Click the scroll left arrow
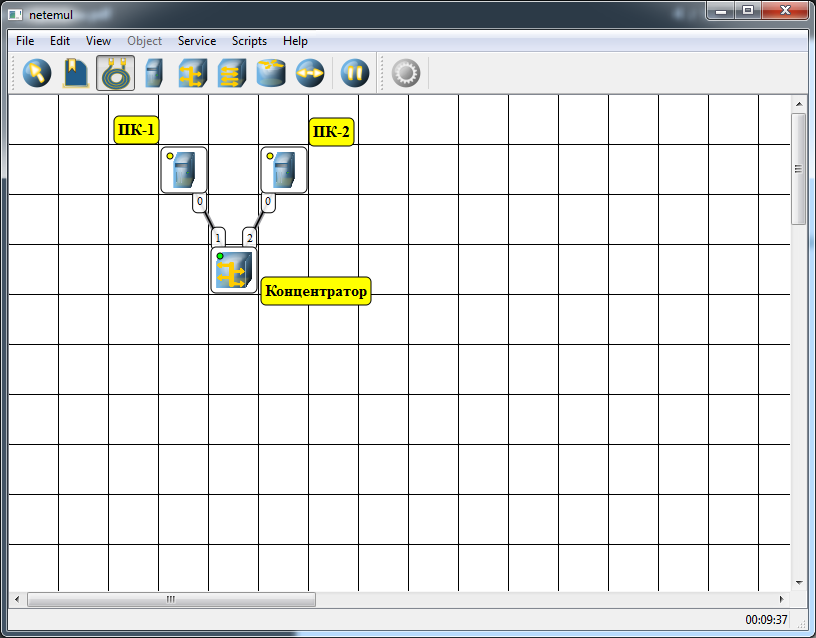This screenshot has height=638, width=816. [17, 599]
